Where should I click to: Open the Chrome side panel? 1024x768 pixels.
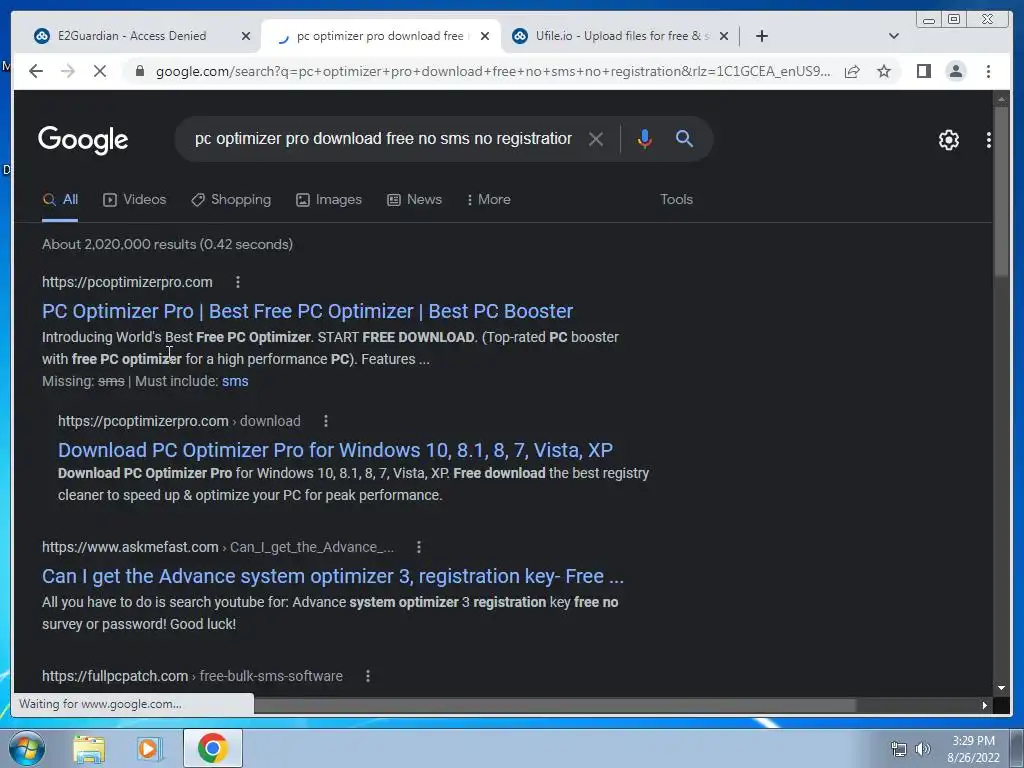[923, 71]
